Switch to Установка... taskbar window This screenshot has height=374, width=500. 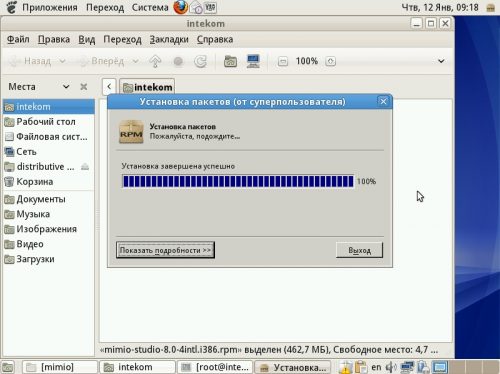click(x=292, y=367)
